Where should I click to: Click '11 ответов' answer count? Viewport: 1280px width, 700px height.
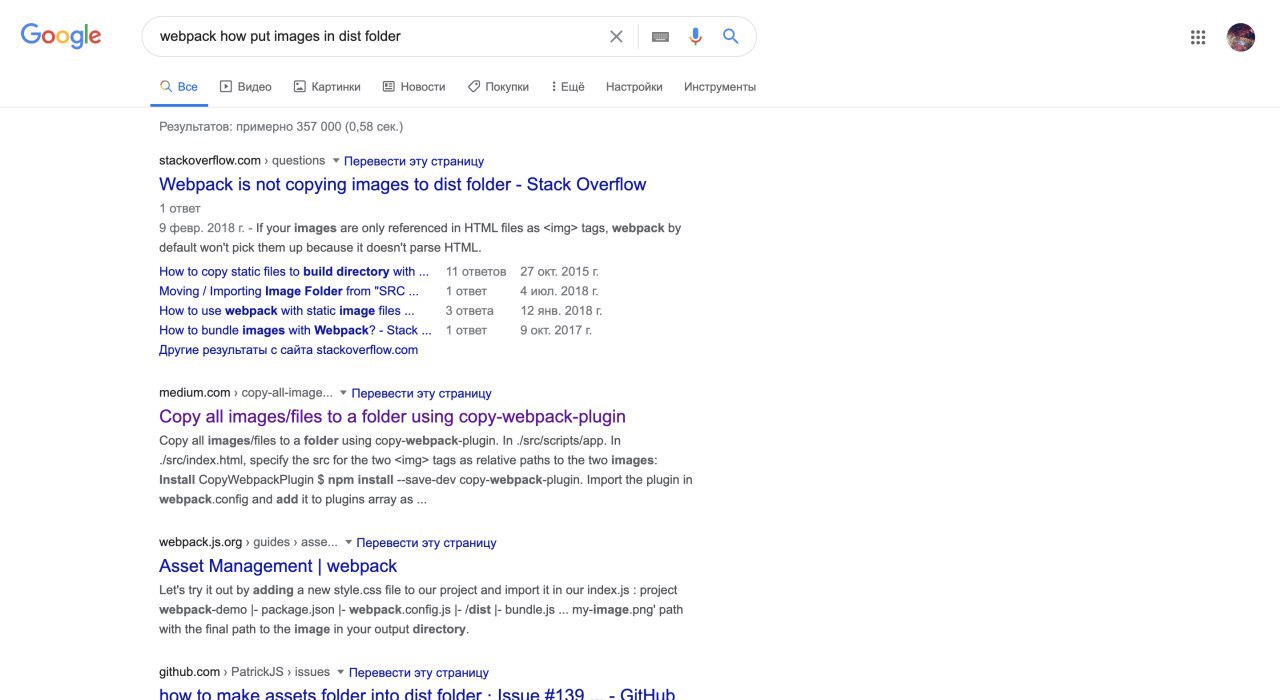point(476,271)
